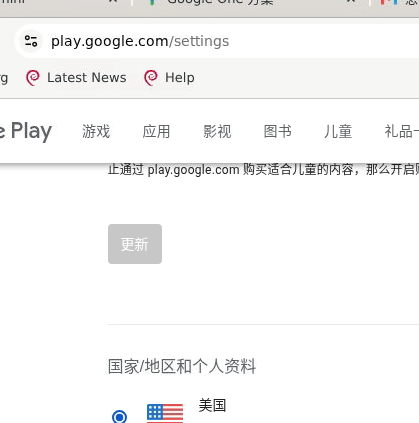Image resolution: width=419 pixels, height=423 pixels.
Task: Open the Help bookmark
Action: pos(169,78)
